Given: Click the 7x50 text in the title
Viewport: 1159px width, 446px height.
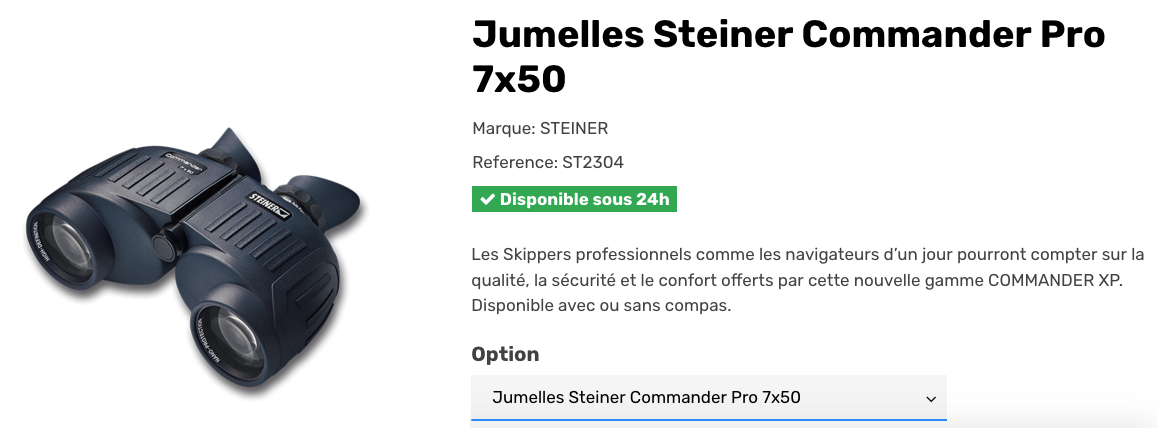Looking at the screenshot, I should pos(519,78).
